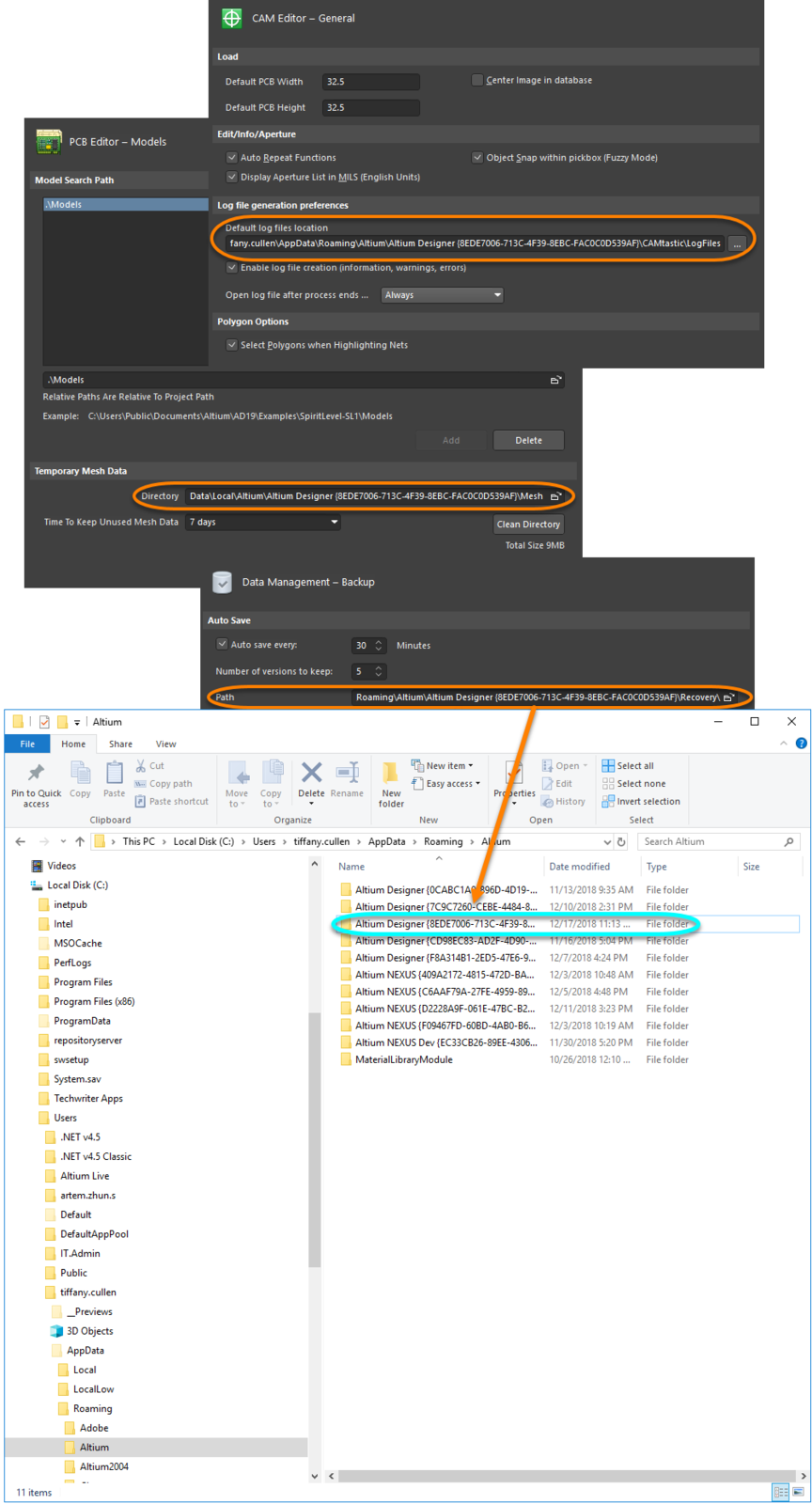Open the 'Open log file after process' dropdown
Screen dimensions: 812x1504
coord(442,295)
